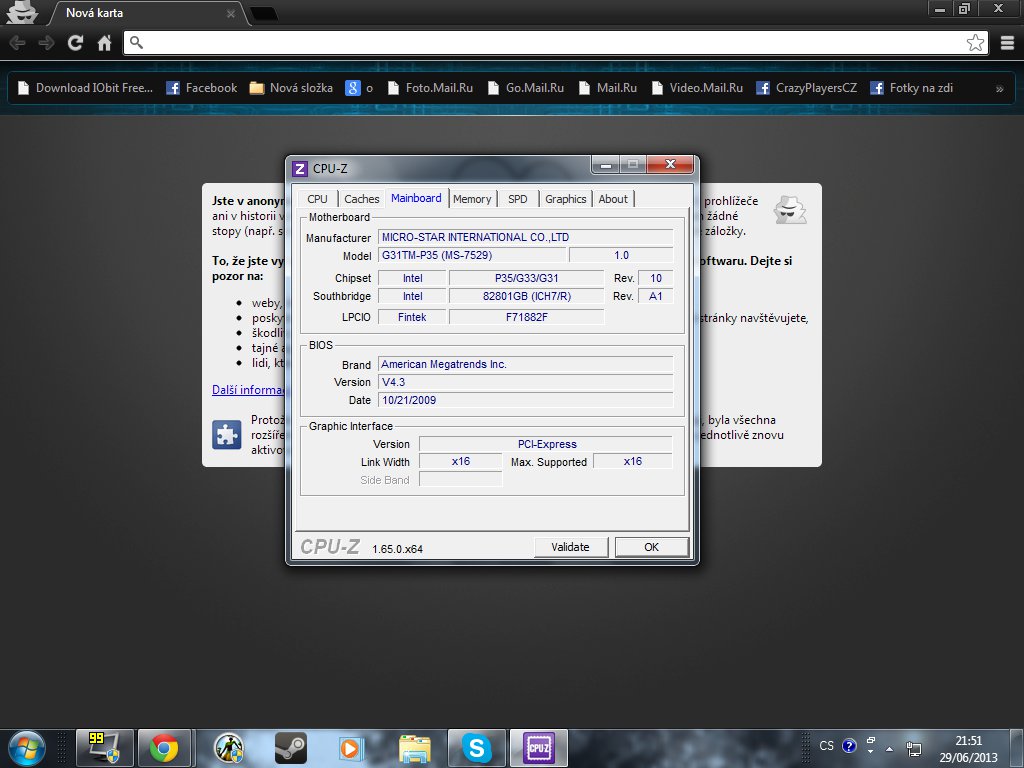Bookmark this page with the star icon
Image resolution: width=1024 pixels, height=768 pixels.
coord(975,43)
